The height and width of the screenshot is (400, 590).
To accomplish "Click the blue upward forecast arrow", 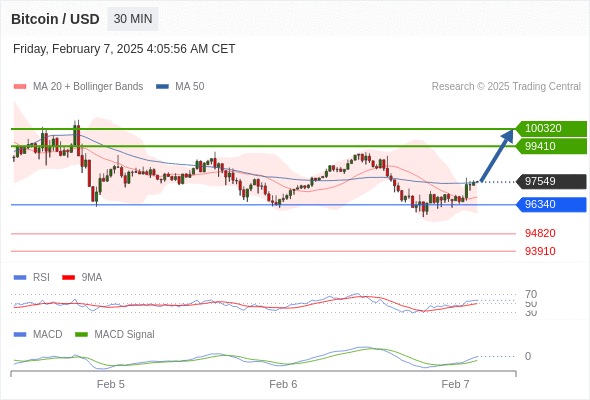I will [497, 156].
